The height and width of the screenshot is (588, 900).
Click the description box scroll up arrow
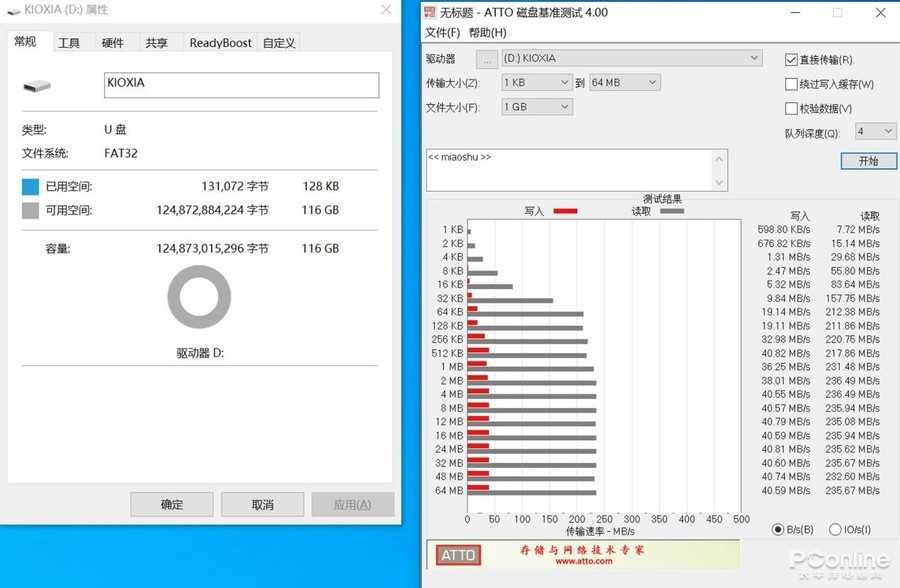point(719,159)
